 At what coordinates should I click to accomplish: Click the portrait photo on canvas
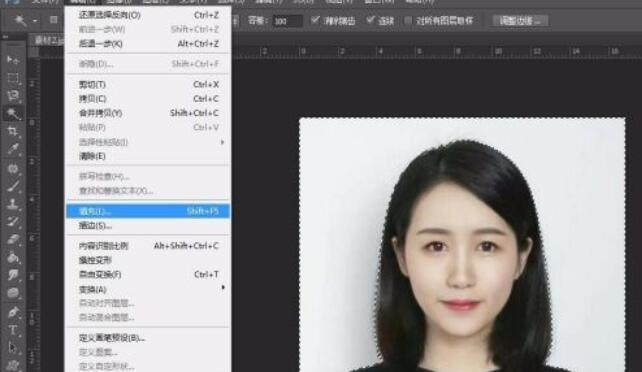462,245
